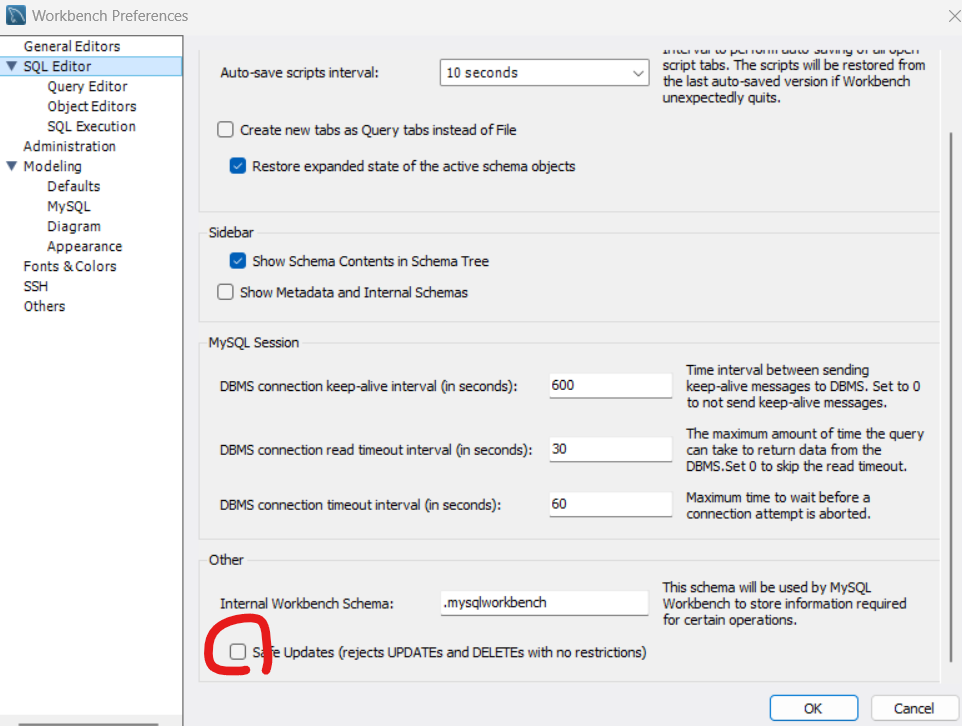The height and width of the screenshot is (726, 962).
Task: Dismiss the dialog with Cancel
Action: (914, 708)
